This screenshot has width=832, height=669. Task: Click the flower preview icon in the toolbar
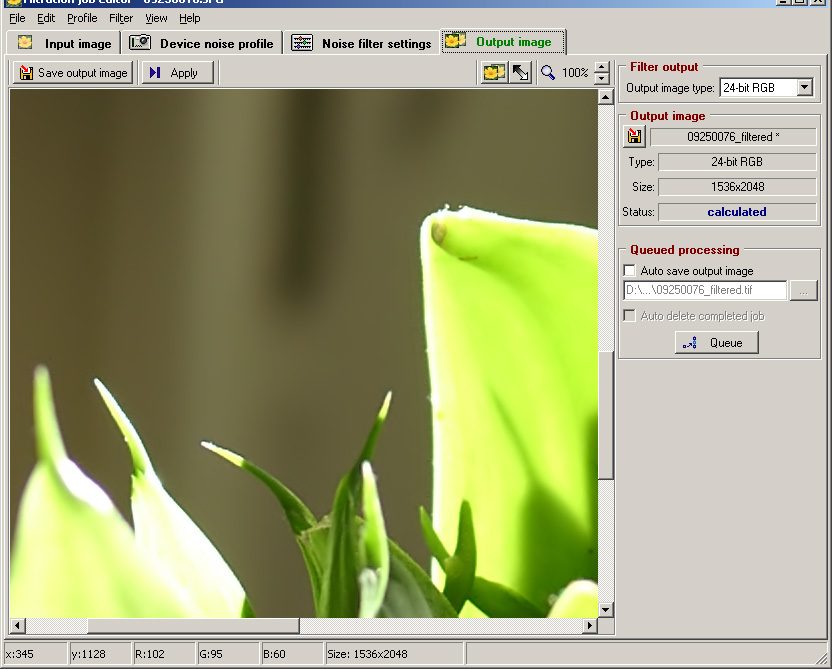pos(494,73)
